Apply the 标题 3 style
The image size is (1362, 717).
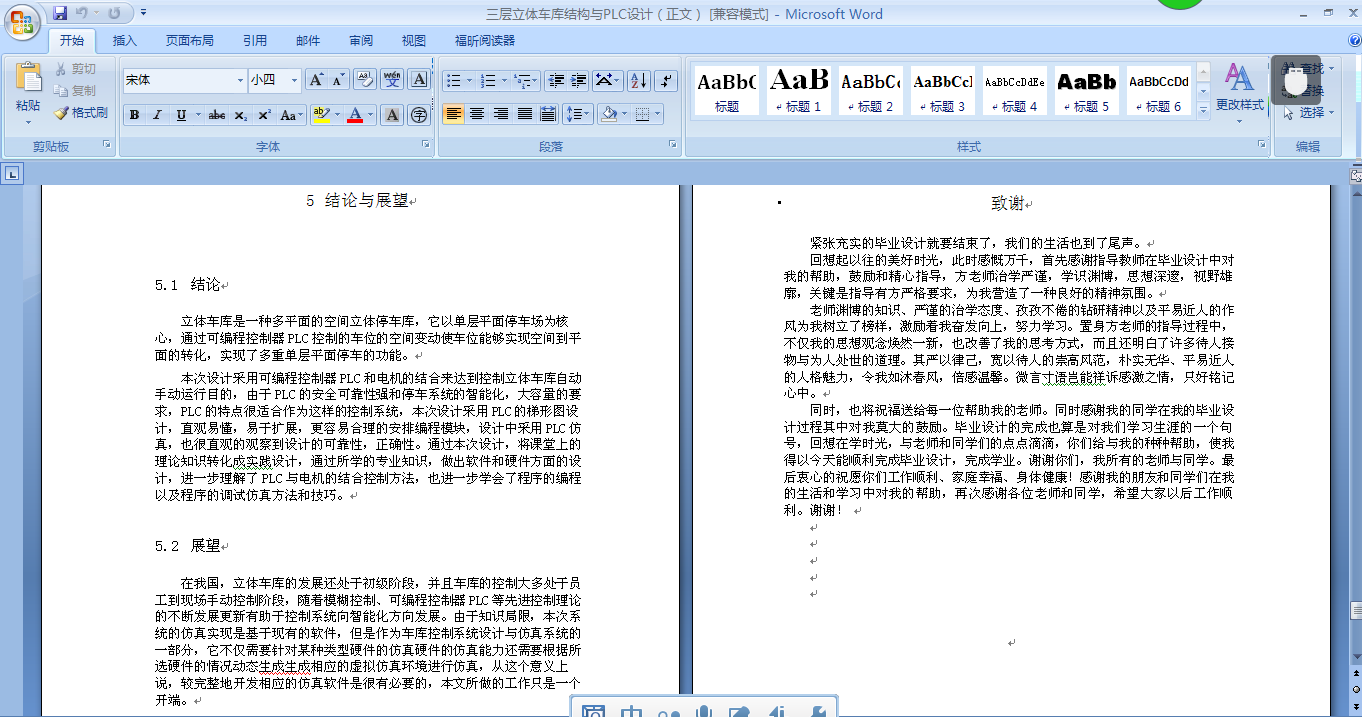coord(943,90)
